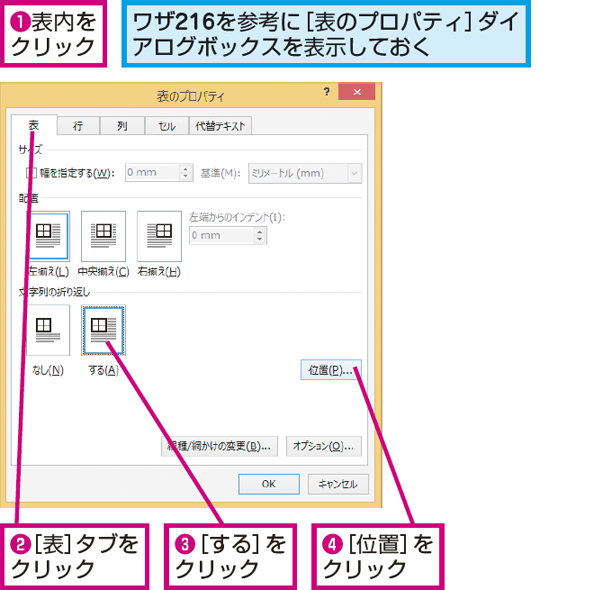Choose no text wrapping (なし) icon
Screen dimensions: 600x590
[48, 330]
